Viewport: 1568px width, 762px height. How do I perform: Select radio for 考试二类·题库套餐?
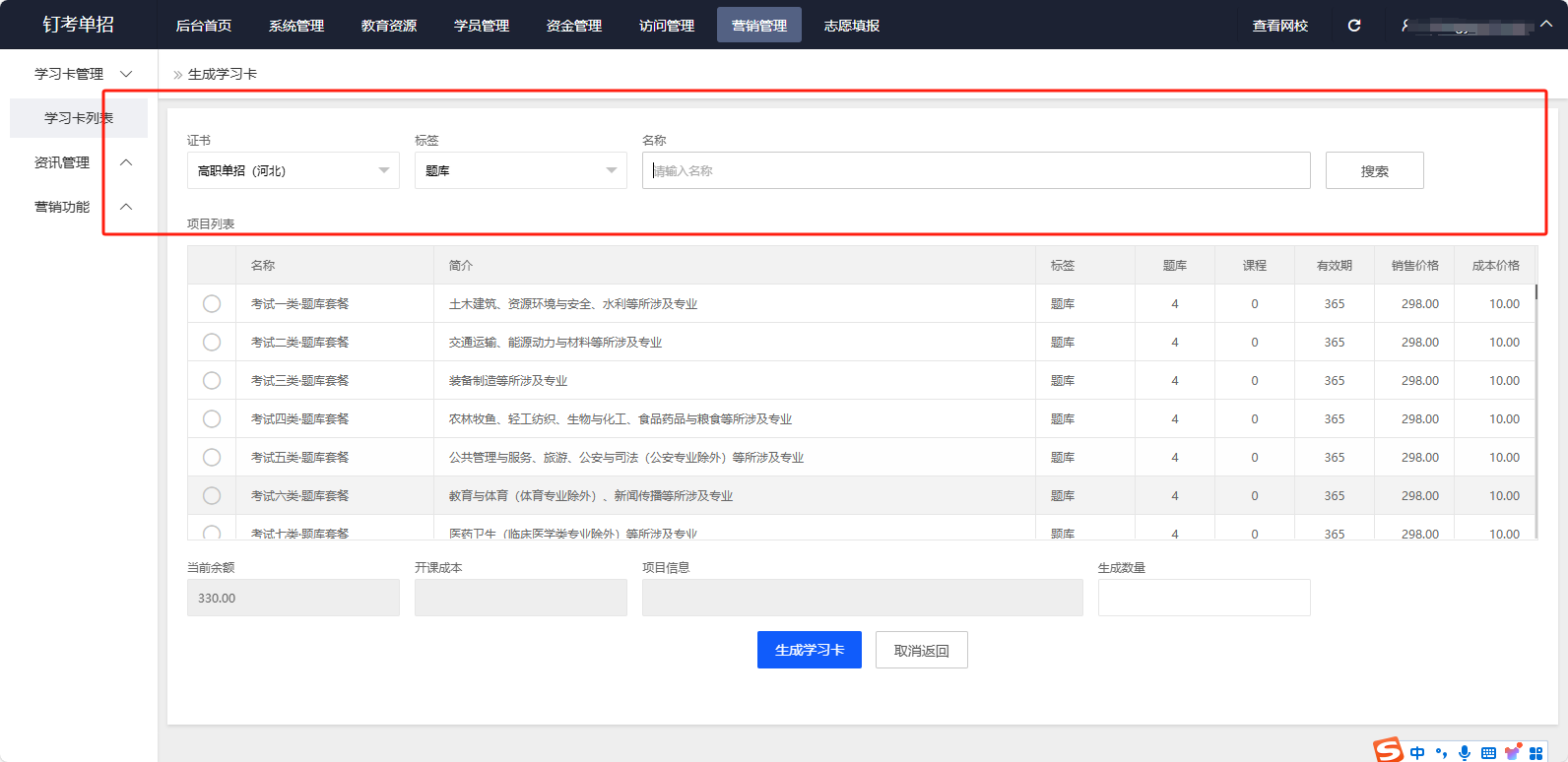212,342
